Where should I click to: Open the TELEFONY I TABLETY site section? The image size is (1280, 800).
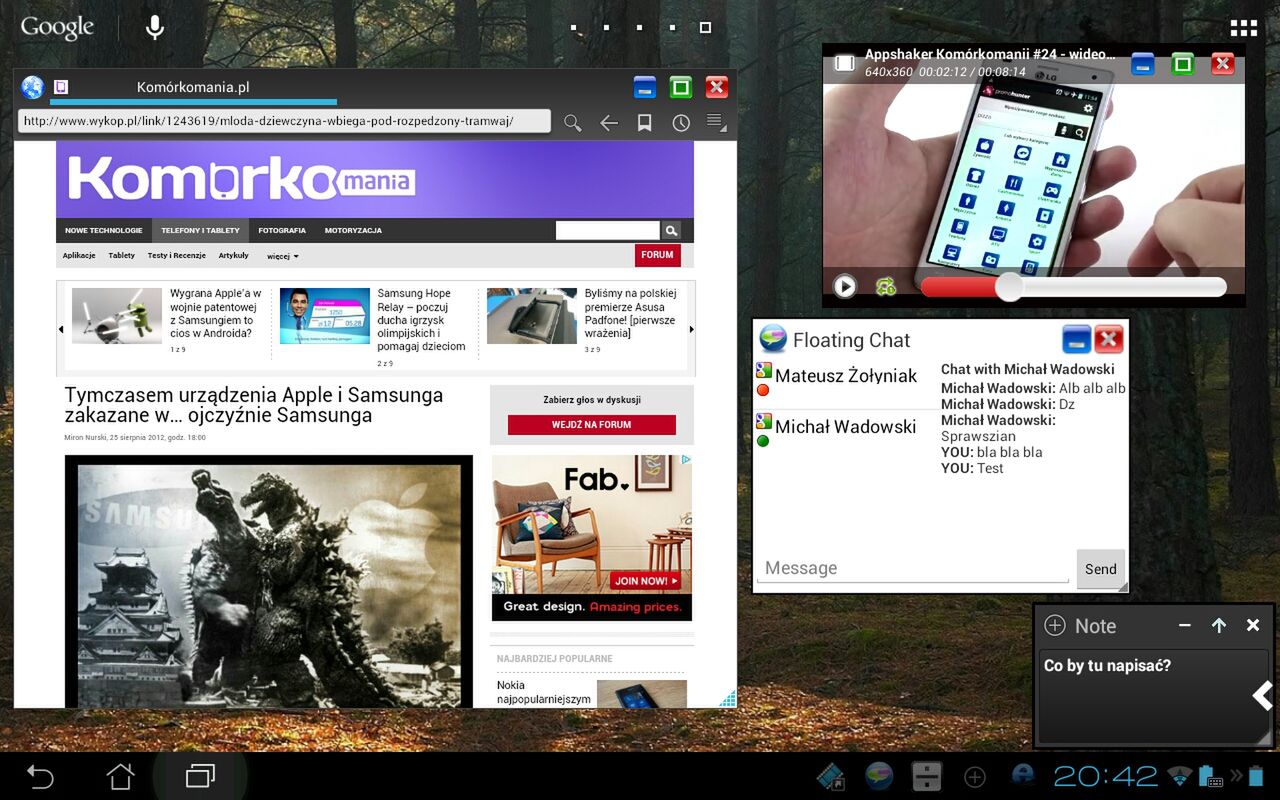pos(200,230)
